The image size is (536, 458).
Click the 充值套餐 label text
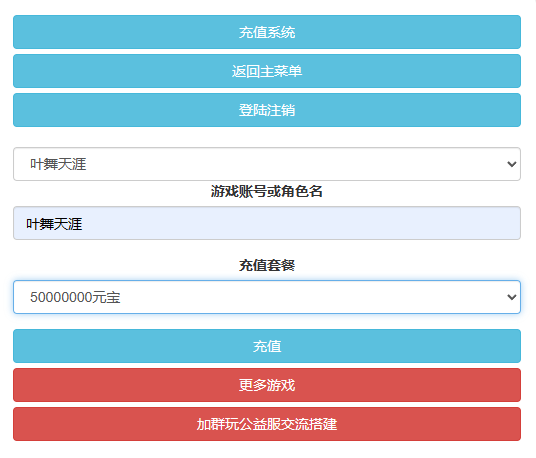(267, 265)
